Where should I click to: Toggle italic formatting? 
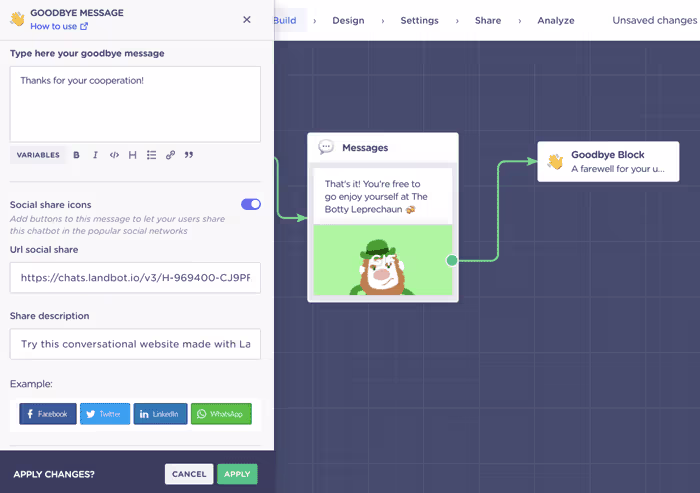[95, 155]
